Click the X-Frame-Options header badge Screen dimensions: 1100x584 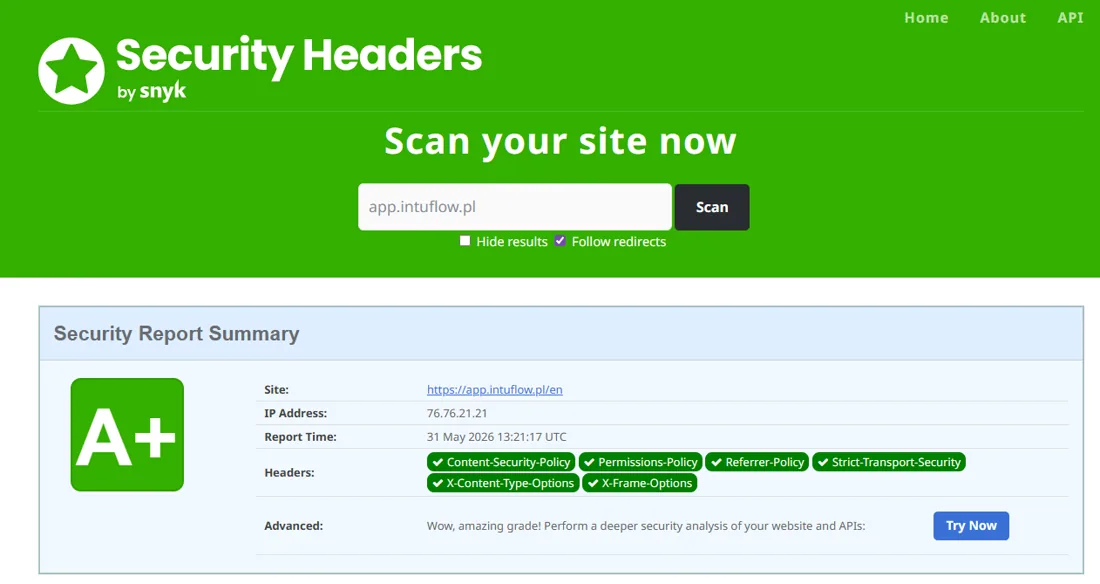point(640,483)
